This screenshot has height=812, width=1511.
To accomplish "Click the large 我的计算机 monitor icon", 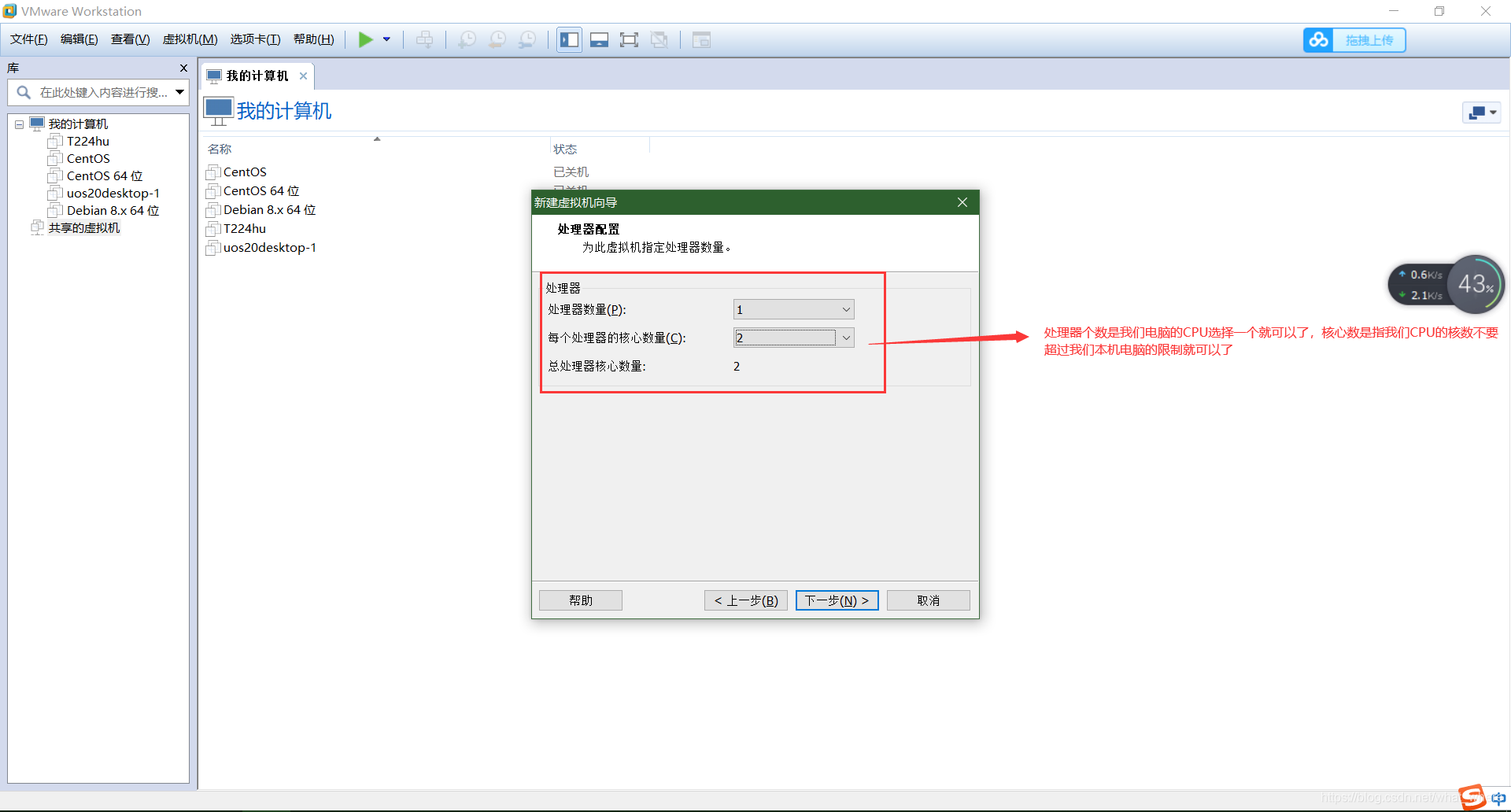I will point(218,111).
